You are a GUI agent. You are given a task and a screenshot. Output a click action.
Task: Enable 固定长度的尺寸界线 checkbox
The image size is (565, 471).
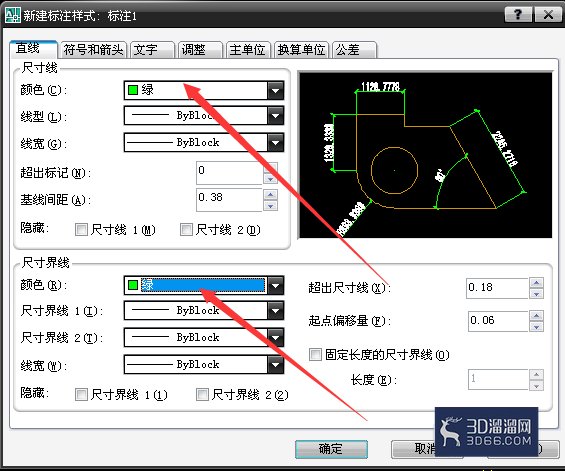[x=315, y=355]
